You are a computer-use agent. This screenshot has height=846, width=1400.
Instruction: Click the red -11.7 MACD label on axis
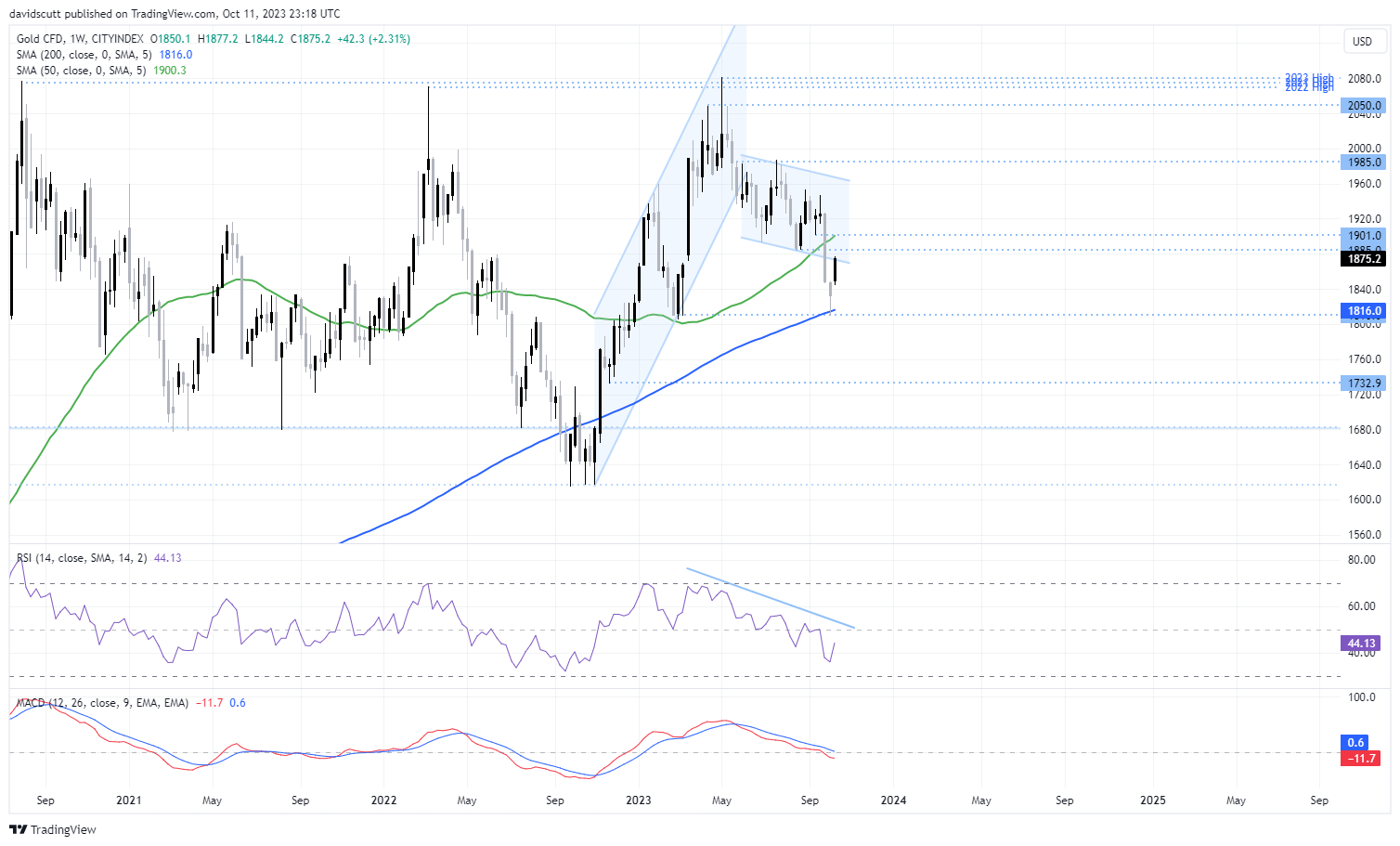[x=1360, y=759]
